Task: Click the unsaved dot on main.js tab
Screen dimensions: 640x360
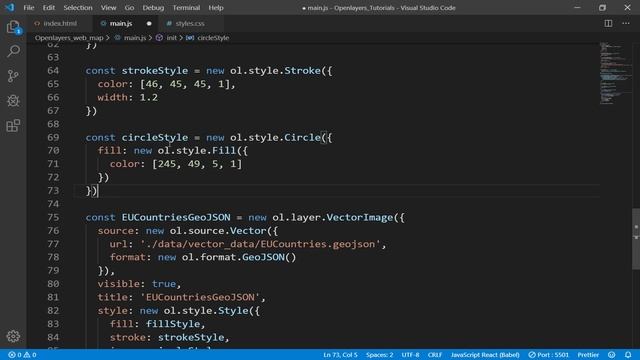Action: (x=149, y=24)
